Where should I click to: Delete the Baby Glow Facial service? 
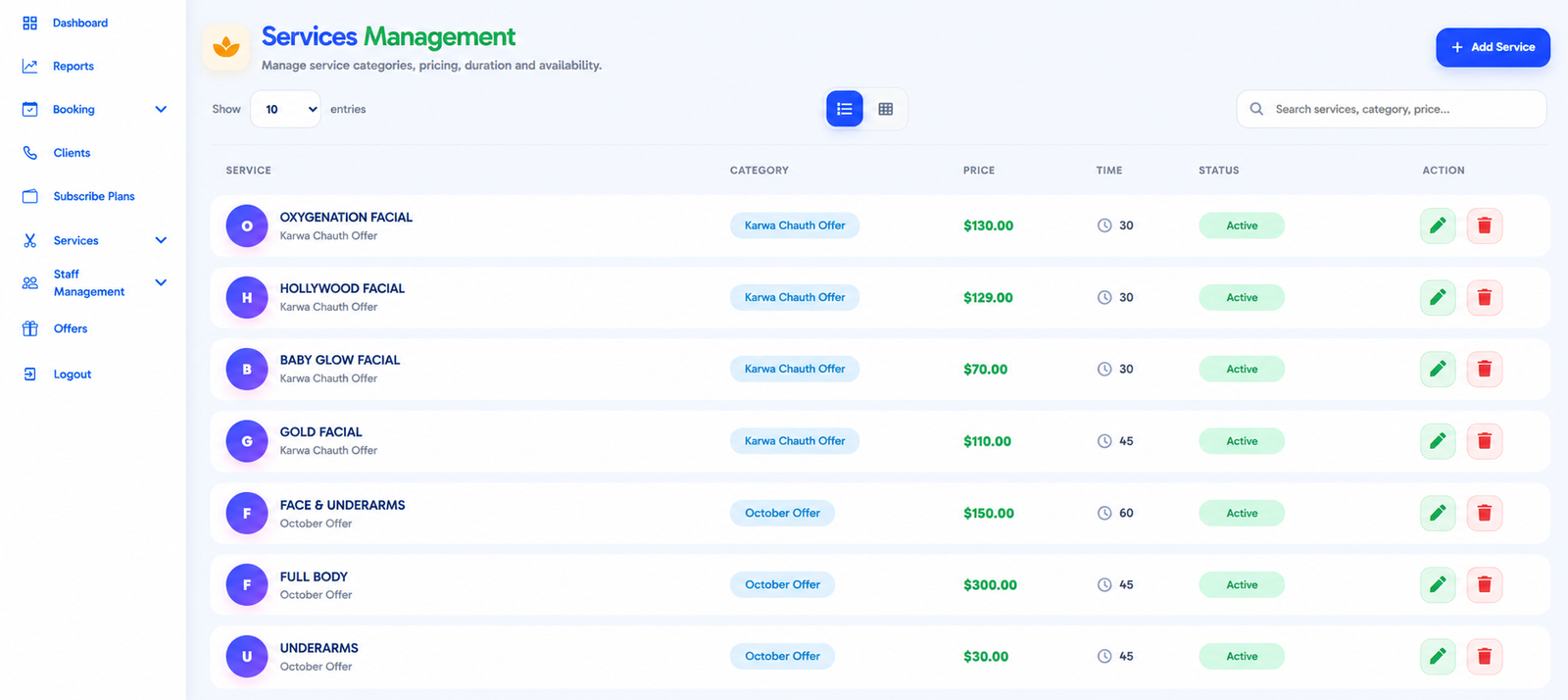click(1485, 369)
